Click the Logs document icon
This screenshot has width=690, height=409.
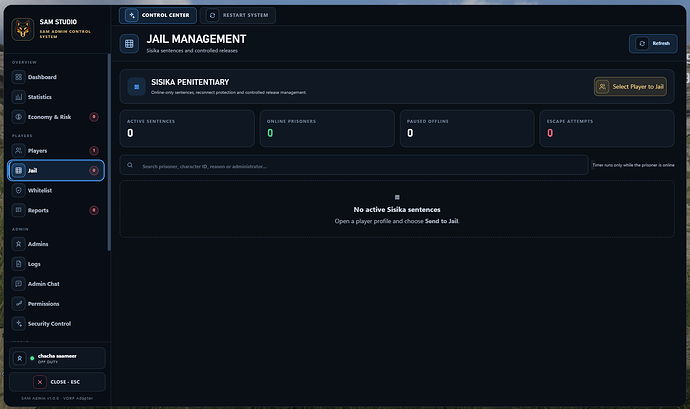[x=18, y=264]
